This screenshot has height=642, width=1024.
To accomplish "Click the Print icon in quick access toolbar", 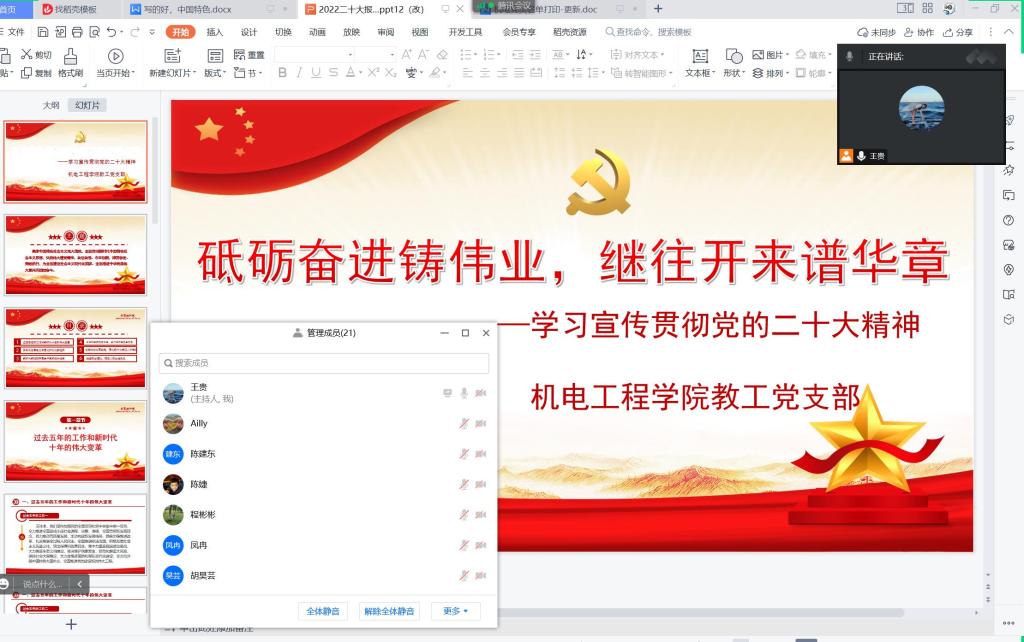I will point(77,32).
